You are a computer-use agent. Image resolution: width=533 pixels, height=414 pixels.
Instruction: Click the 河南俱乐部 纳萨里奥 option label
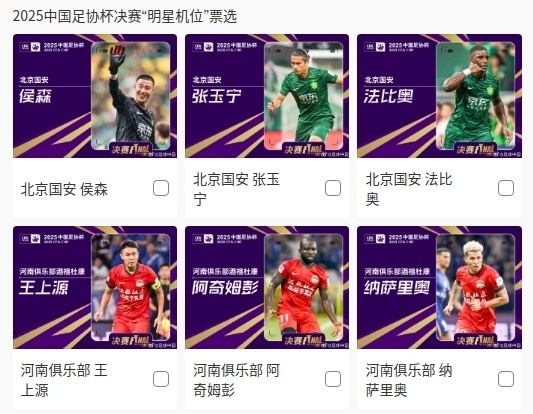(x=409, y=380)
